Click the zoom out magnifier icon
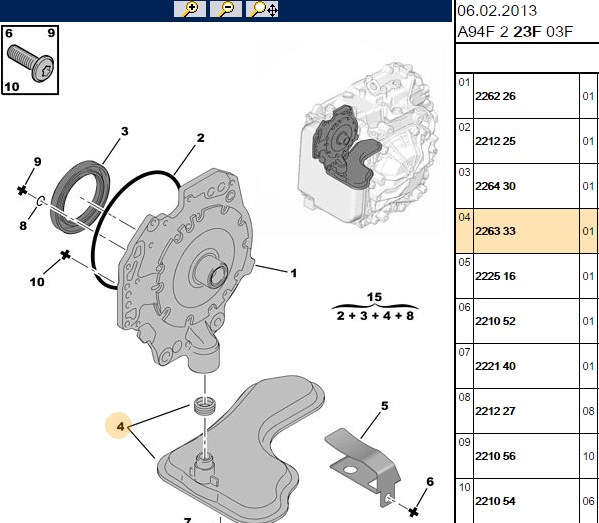This screenshot has width=599, height=523. (226, 9)
